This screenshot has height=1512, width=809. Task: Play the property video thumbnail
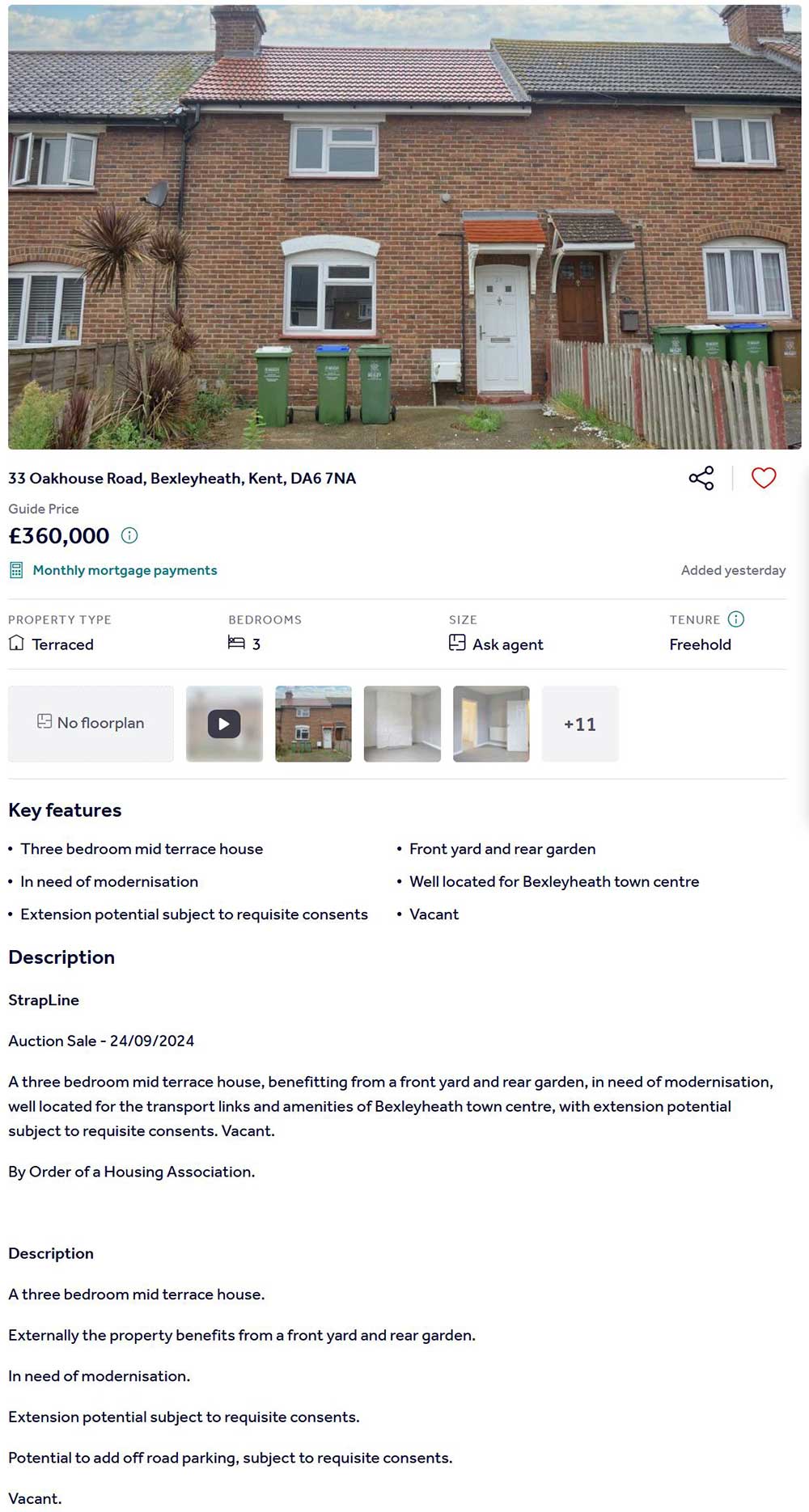[x=224, y=724]
